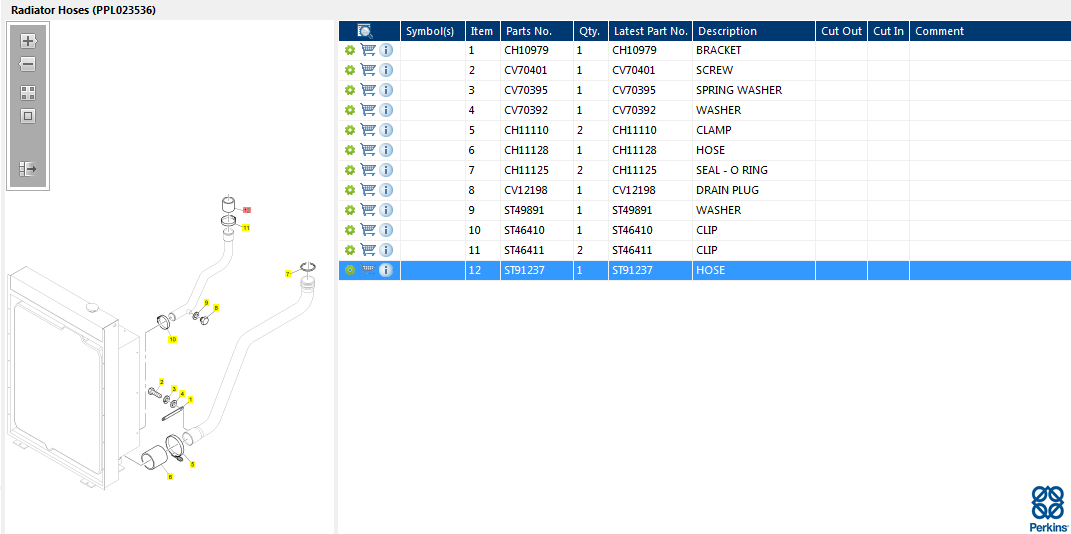Click the Perkins logo
Viewport: 1071px width, 534px height.
coord(1048,508)
